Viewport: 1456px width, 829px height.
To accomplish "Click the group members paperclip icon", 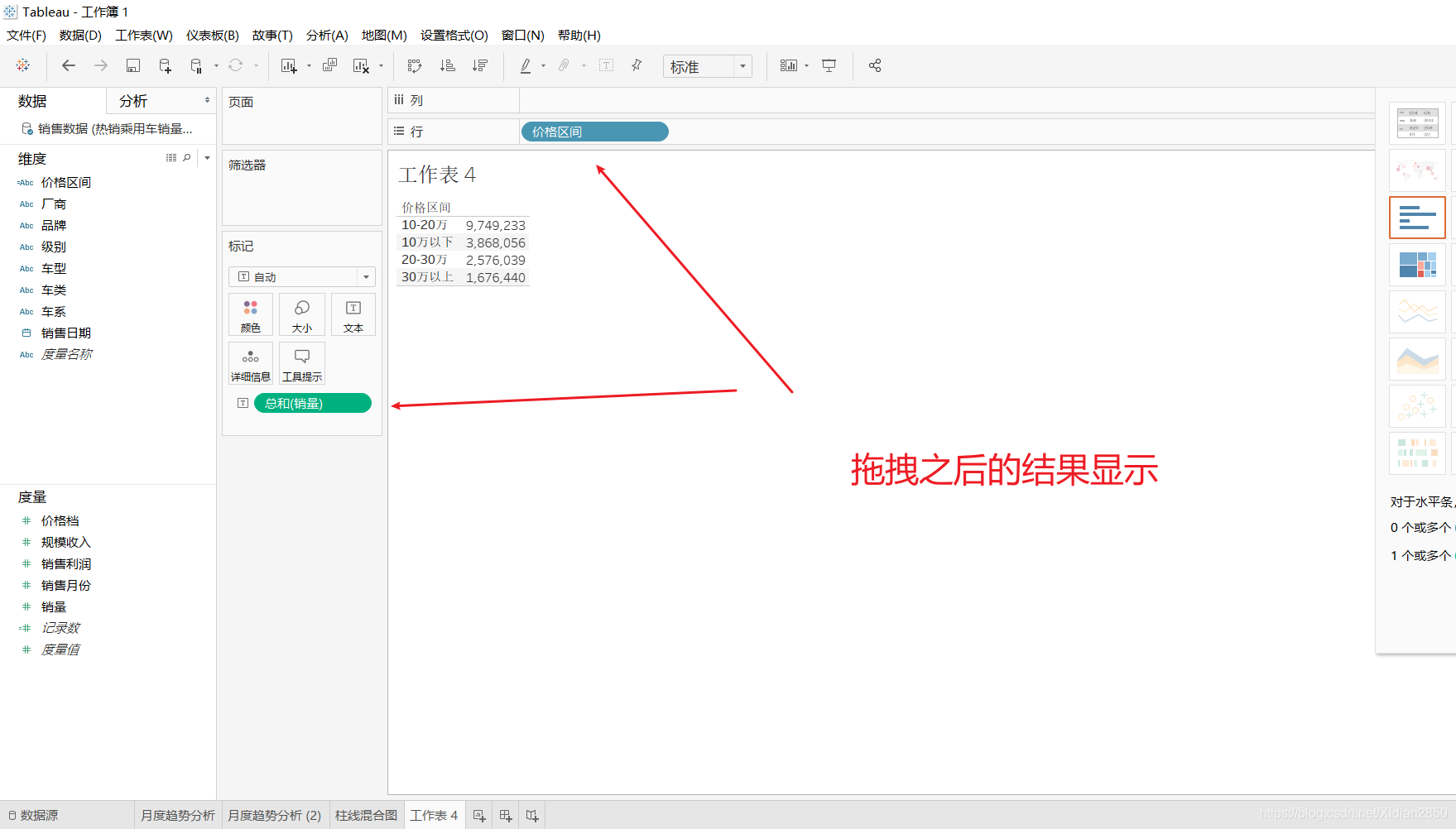I will click(x=564, y=65).
